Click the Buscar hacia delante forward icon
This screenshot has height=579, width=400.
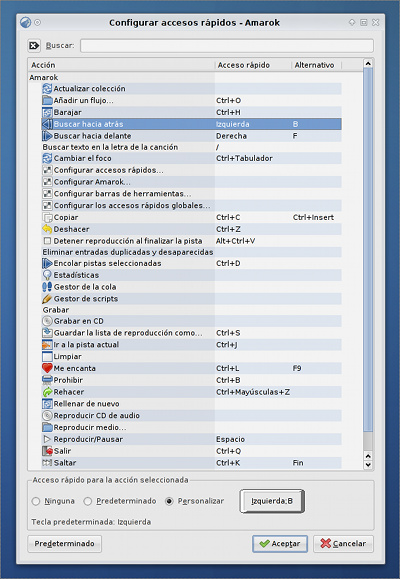point(47,136)
